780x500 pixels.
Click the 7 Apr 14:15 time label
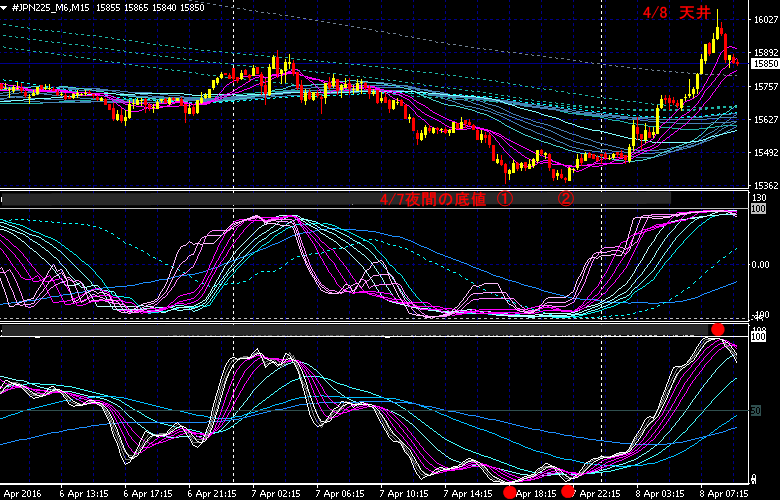click(x=468, y=494)
